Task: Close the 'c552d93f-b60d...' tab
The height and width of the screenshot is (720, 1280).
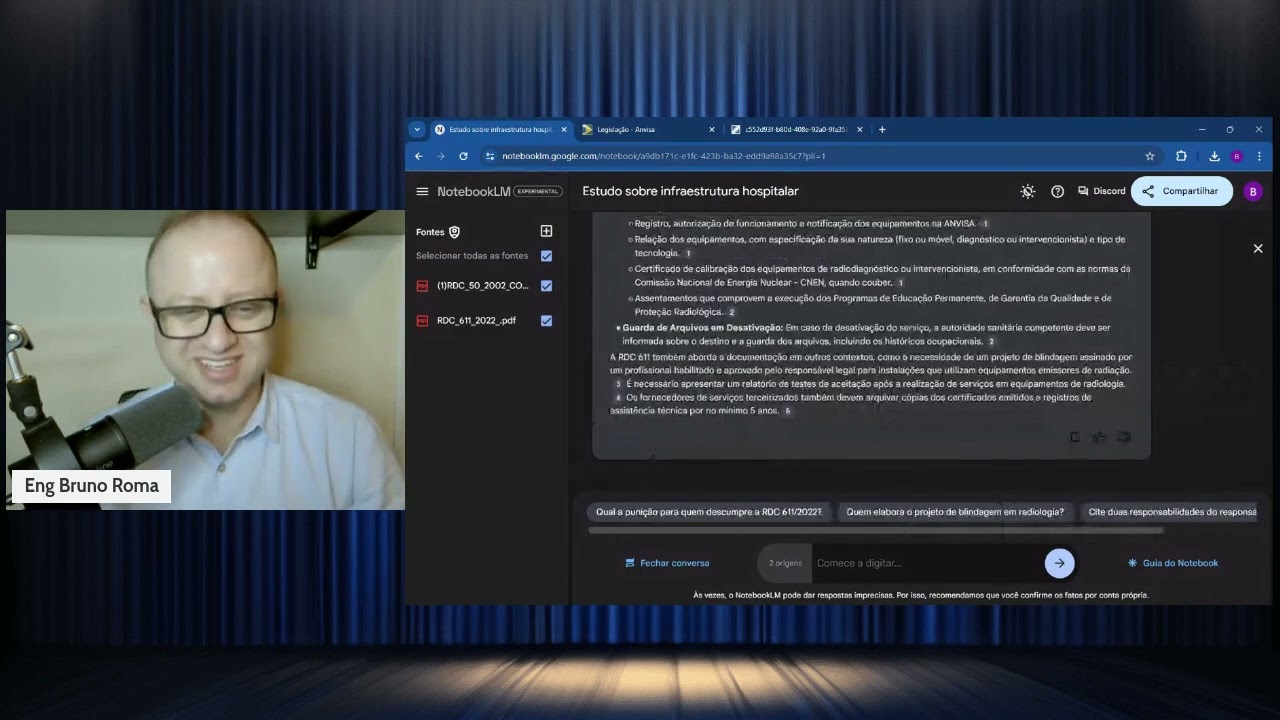Action: point(858,129)
